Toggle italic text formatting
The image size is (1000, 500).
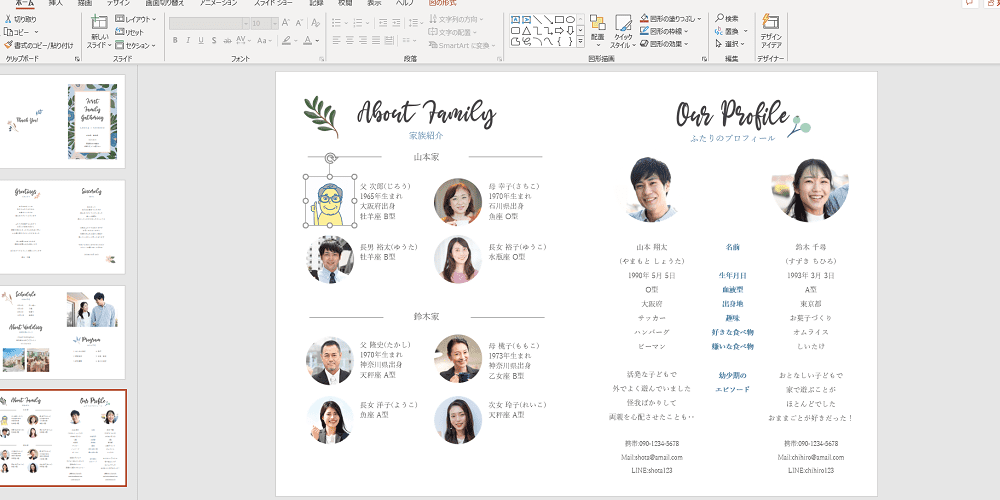point(188,41)
